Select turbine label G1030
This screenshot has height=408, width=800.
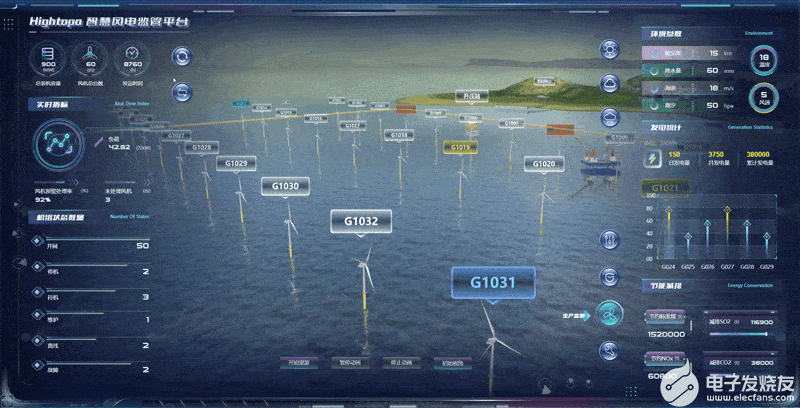285,186
